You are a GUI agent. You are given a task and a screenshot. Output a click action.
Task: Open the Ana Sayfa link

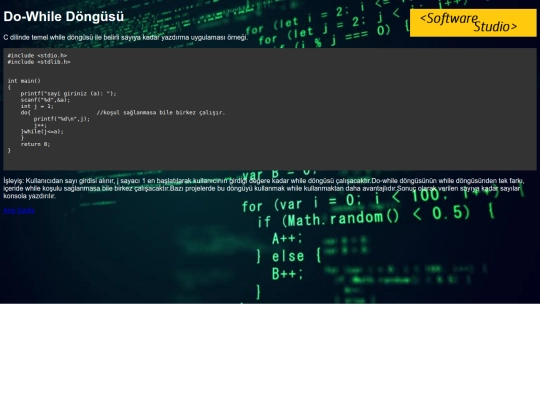pos(19,210)
